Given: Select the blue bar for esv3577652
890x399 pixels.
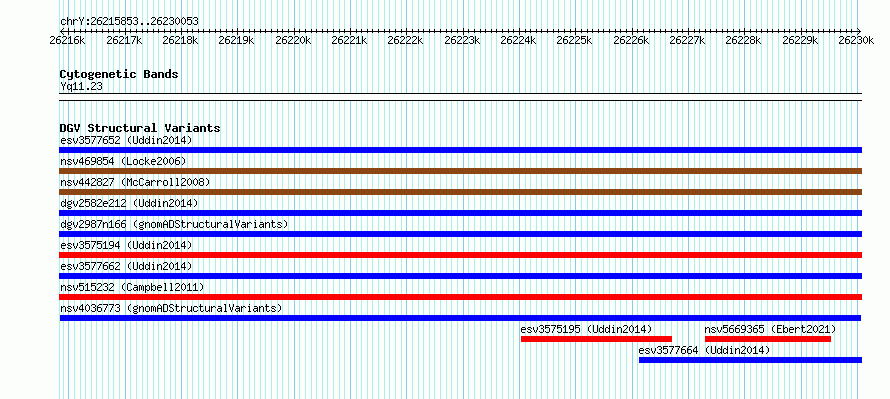Looking at the screenshot, I should (460, 150).
